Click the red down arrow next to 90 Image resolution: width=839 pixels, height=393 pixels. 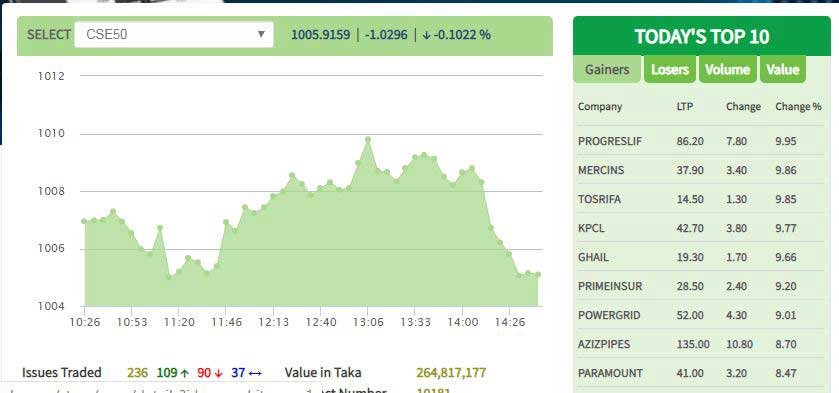[x=218, y=373]
